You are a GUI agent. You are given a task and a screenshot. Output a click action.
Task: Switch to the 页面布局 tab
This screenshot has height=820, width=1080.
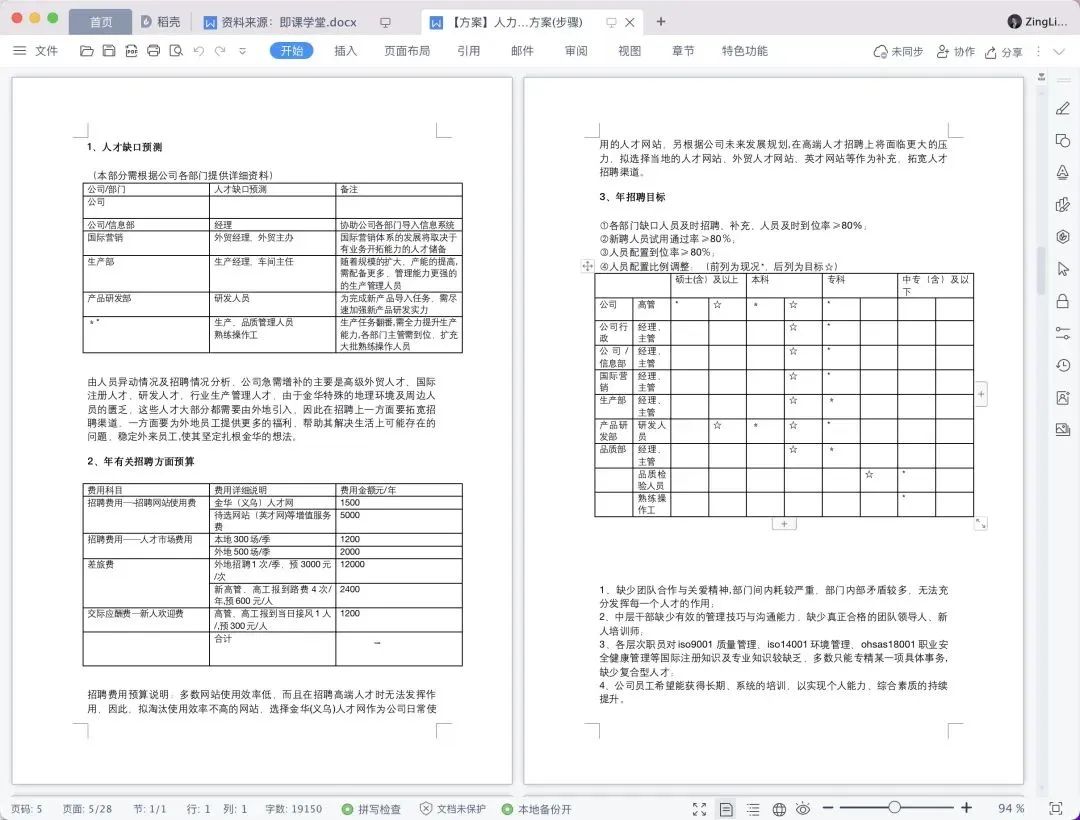tap(407, 51)
